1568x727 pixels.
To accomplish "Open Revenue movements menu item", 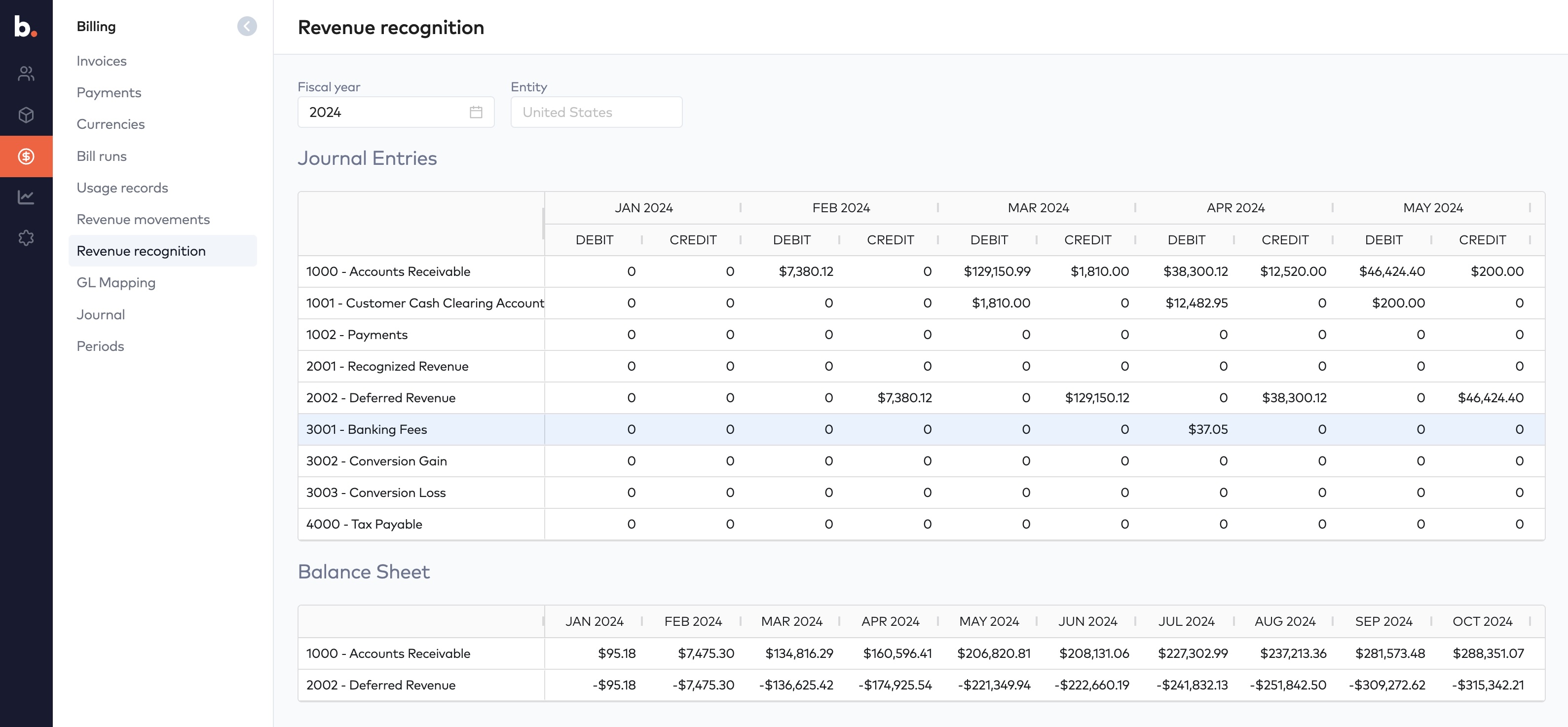I will [x=143, y=219].
